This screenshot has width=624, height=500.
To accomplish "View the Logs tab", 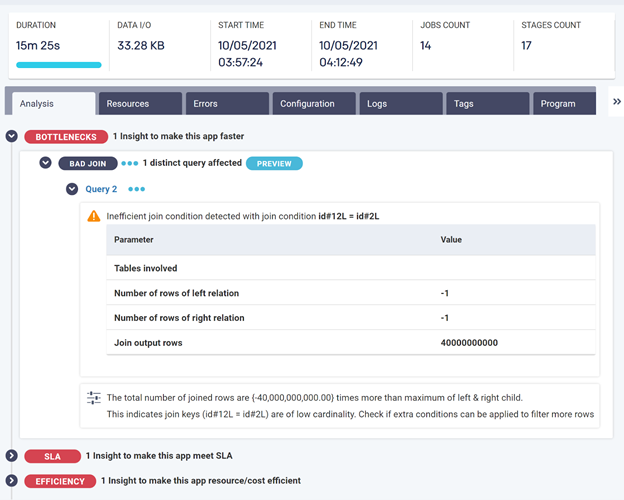I will tap(401, 104).
